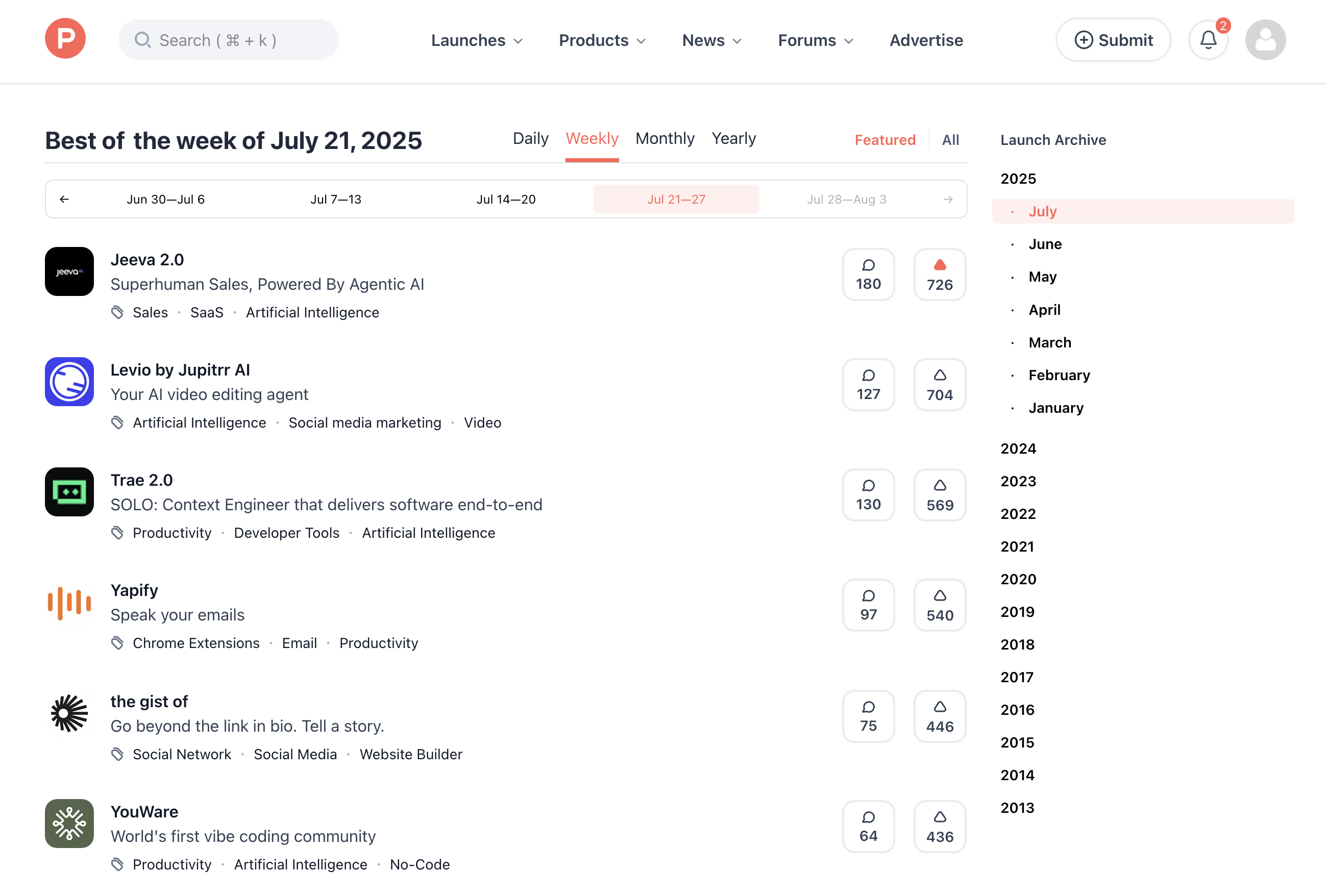This screenshot has width=1327, height=896.
Task: Open the Jeeva 2.0 title link
Action: pos(148,260)
